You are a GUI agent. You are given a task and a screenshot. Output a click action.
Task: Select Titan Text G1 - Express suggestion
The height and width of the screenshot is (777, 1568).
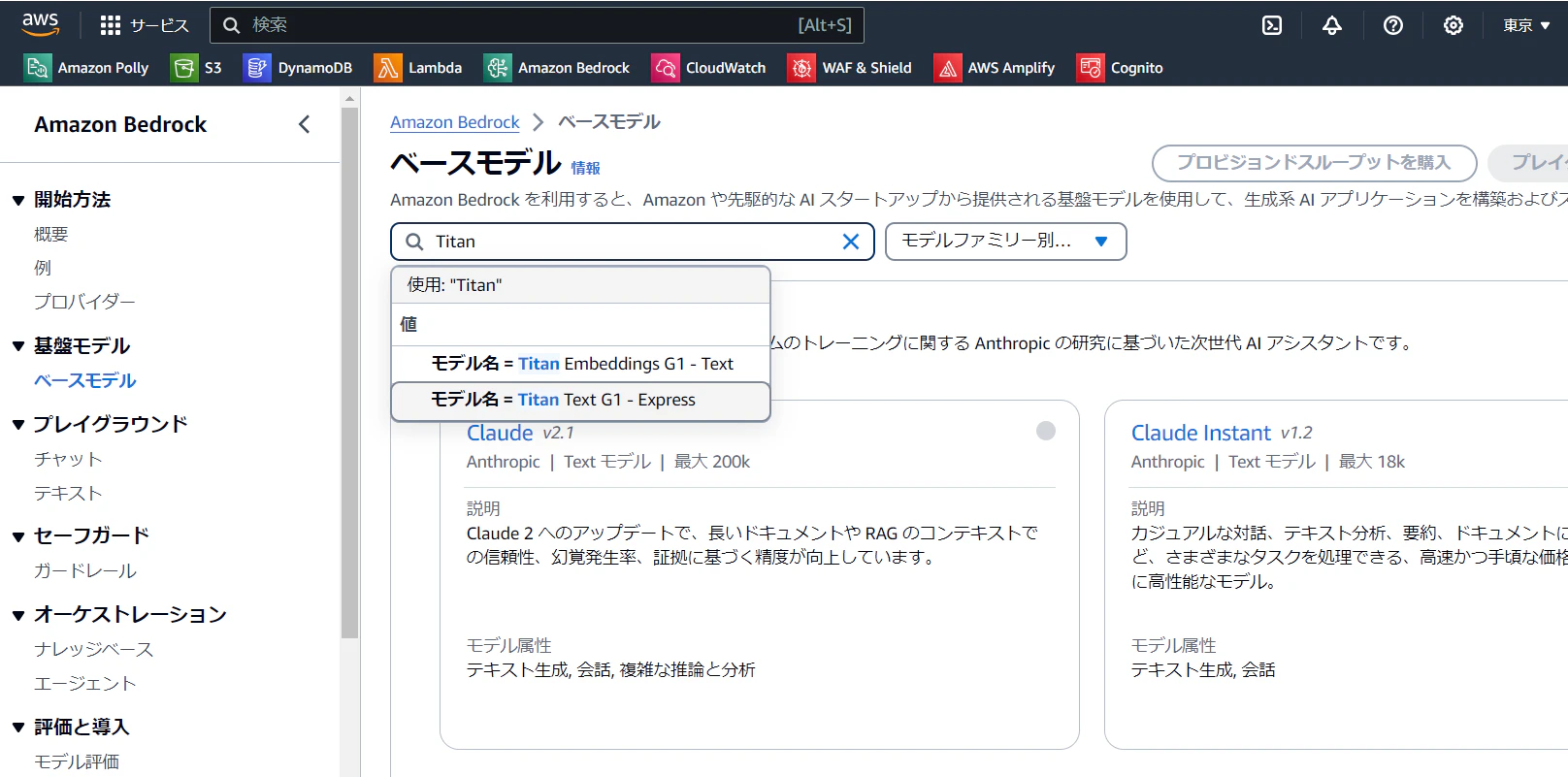(x=580, y=401)
